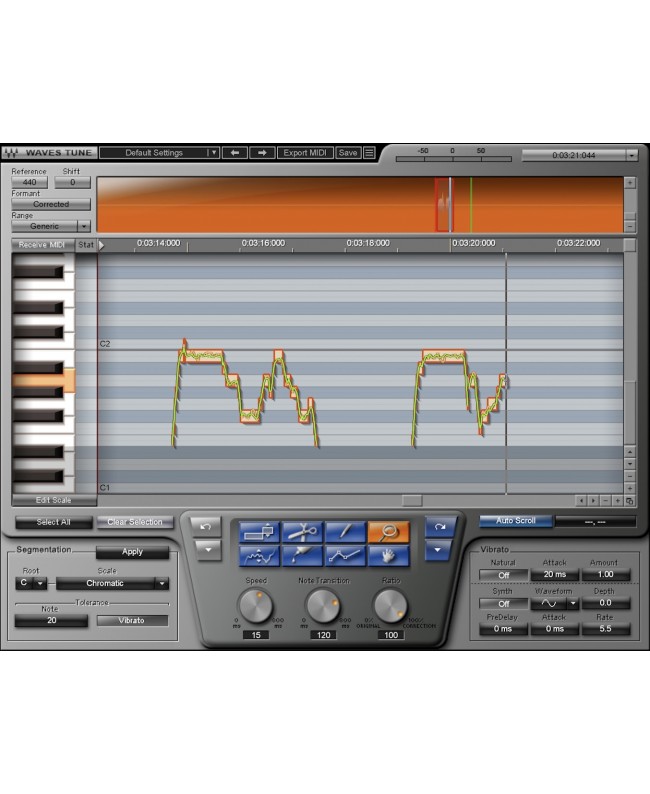Select the Line tool

click(x=345, y=556)
